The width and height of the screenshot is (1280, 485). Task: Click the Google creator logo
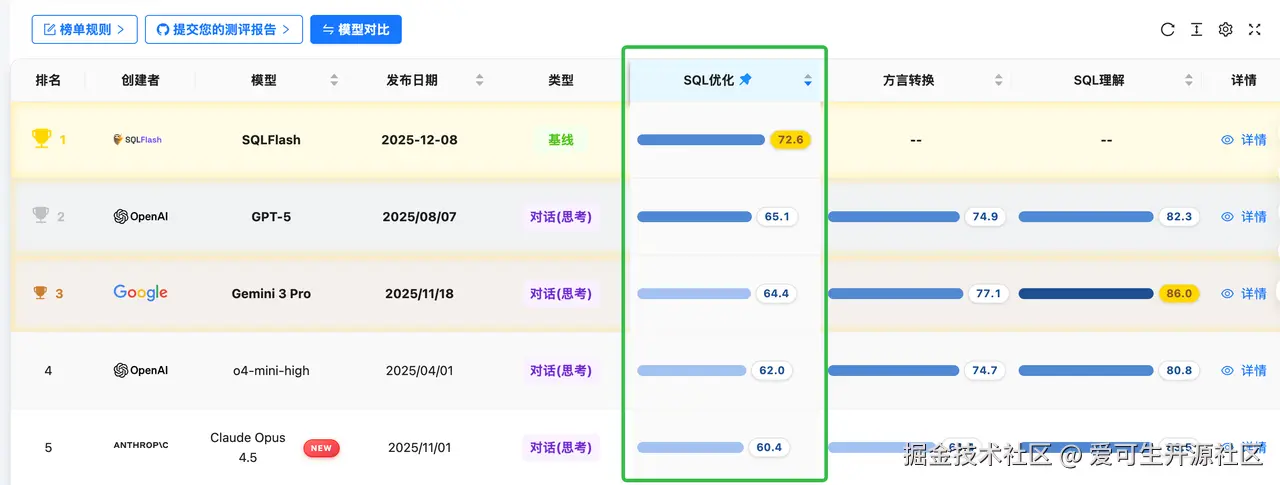tap(140, 293)
